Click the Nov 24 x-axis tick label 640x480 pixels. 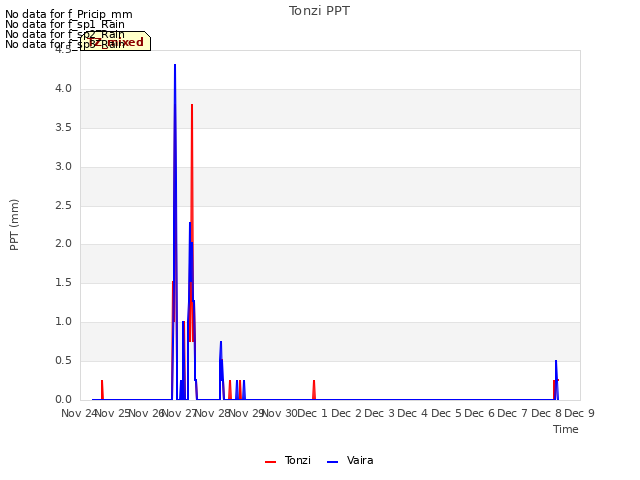tap(79, 413)
